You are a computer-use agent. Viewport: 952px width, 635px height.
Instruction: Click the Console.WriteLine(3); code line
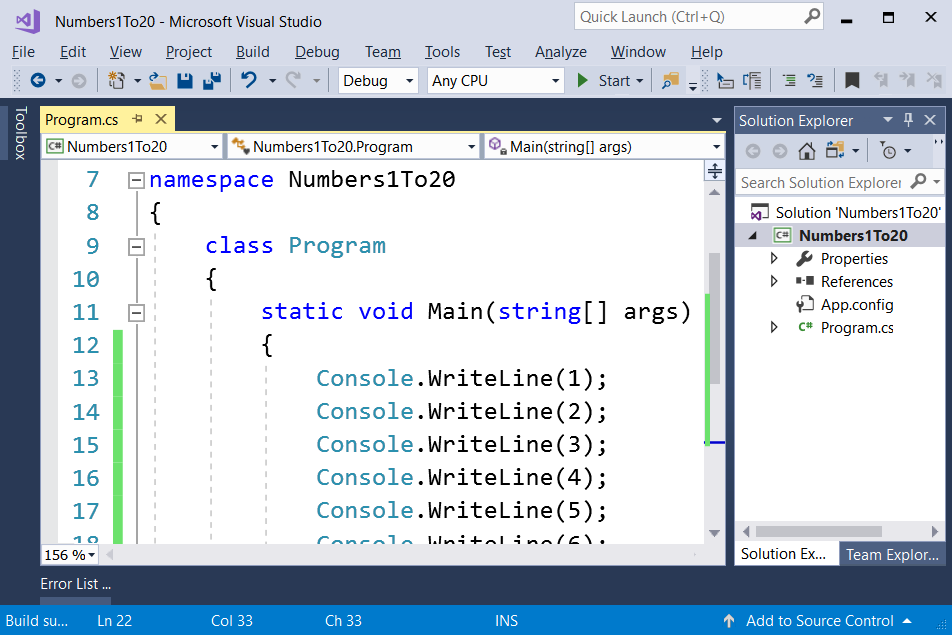(461, 444)
